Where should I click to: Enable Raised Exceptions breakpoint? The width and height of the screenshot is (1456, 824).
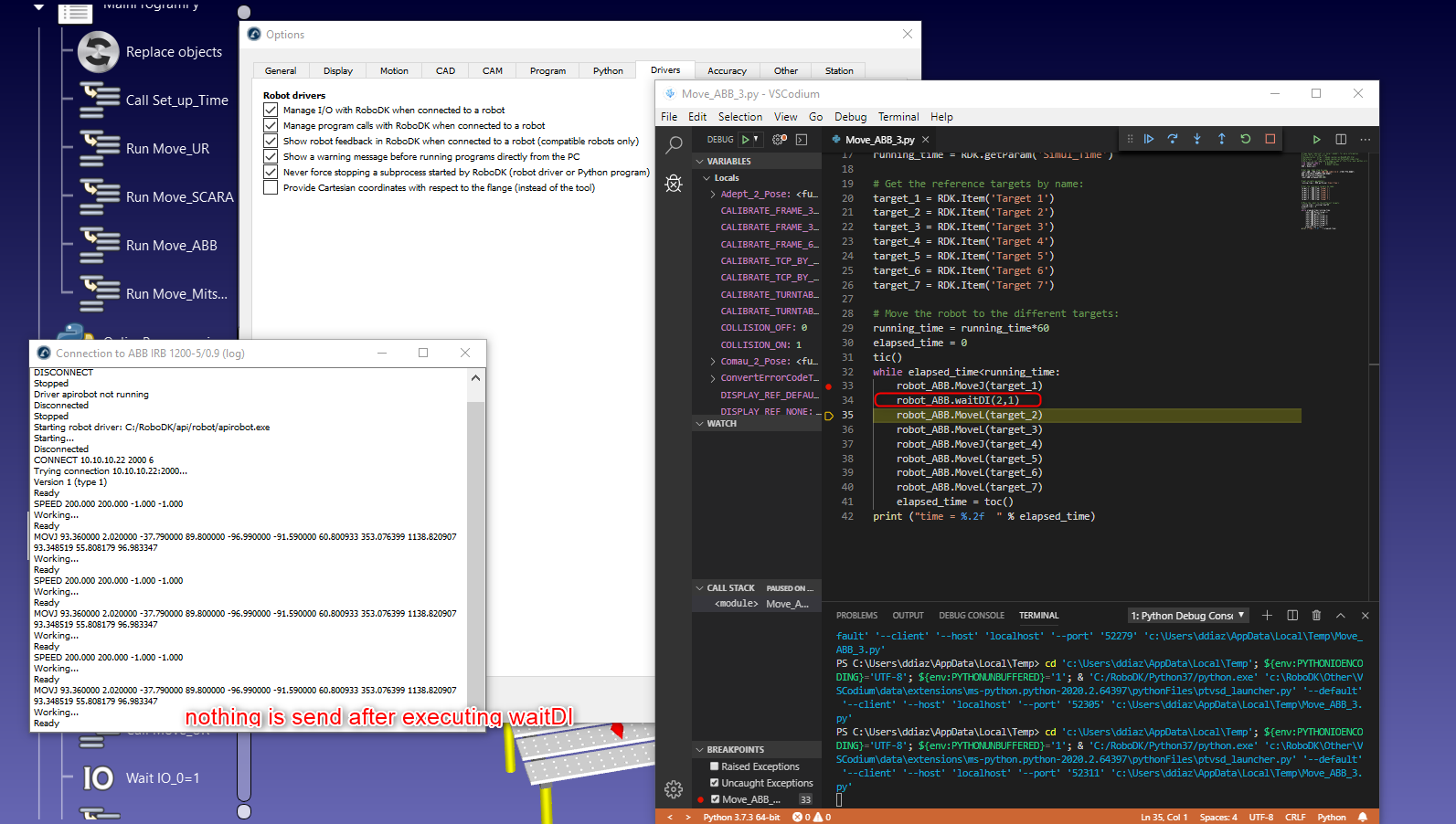tap(715, 766)
